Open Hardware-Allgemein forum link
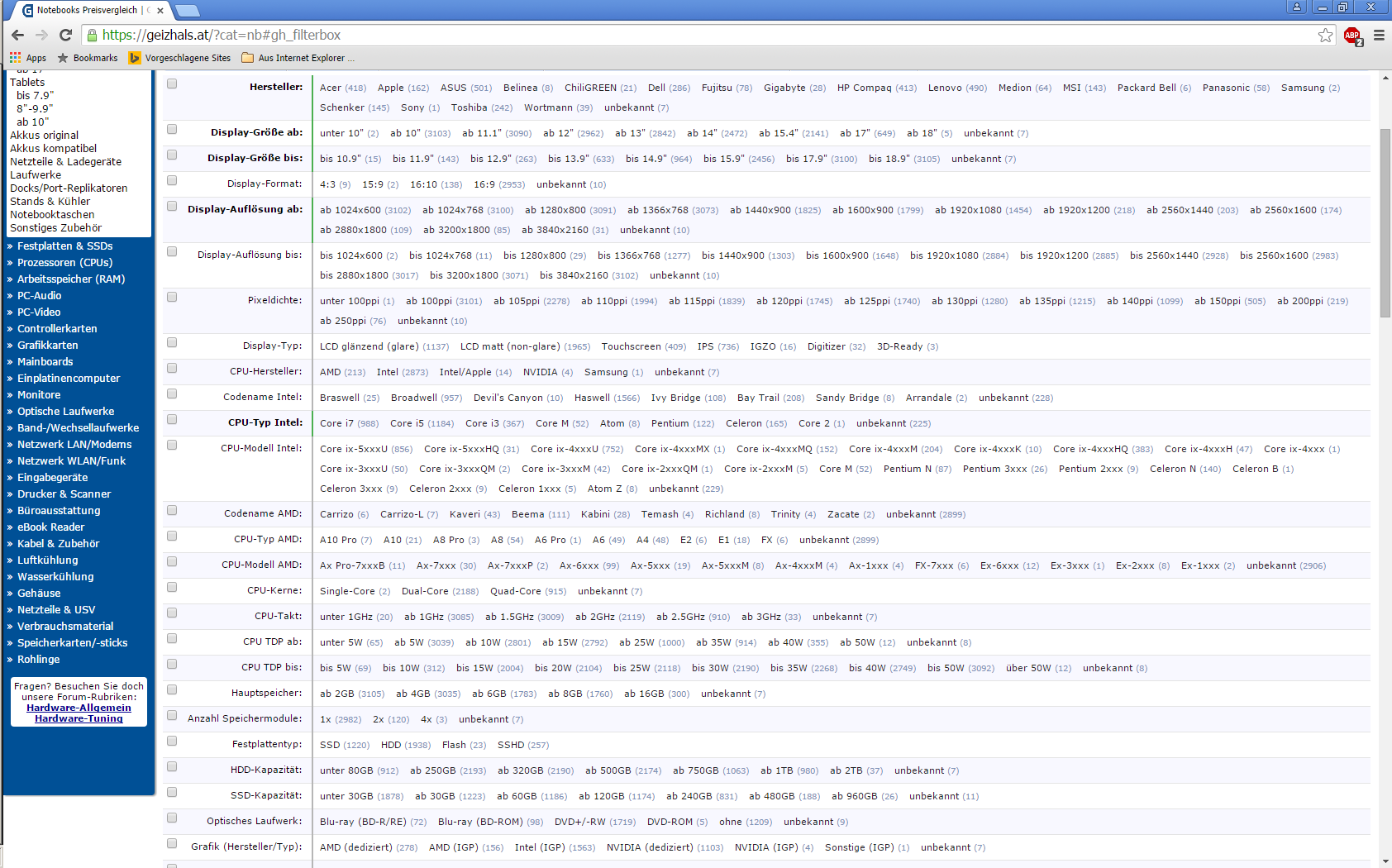This screenshot has width=1392, height=868. pos(79,708)
